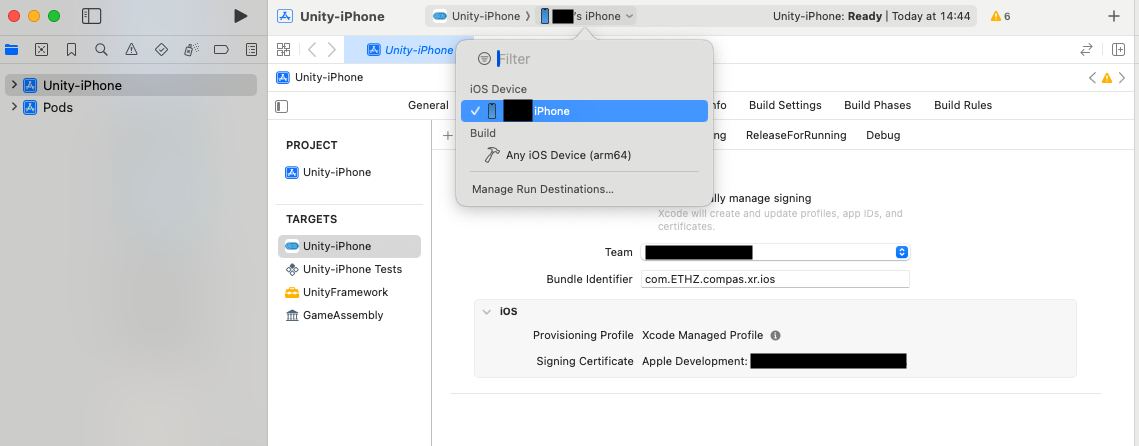This screenshot has width=1139, height=446.
Task: Open Manage Run Destinations
Action: pyautogui.click(x=543, y=189)
